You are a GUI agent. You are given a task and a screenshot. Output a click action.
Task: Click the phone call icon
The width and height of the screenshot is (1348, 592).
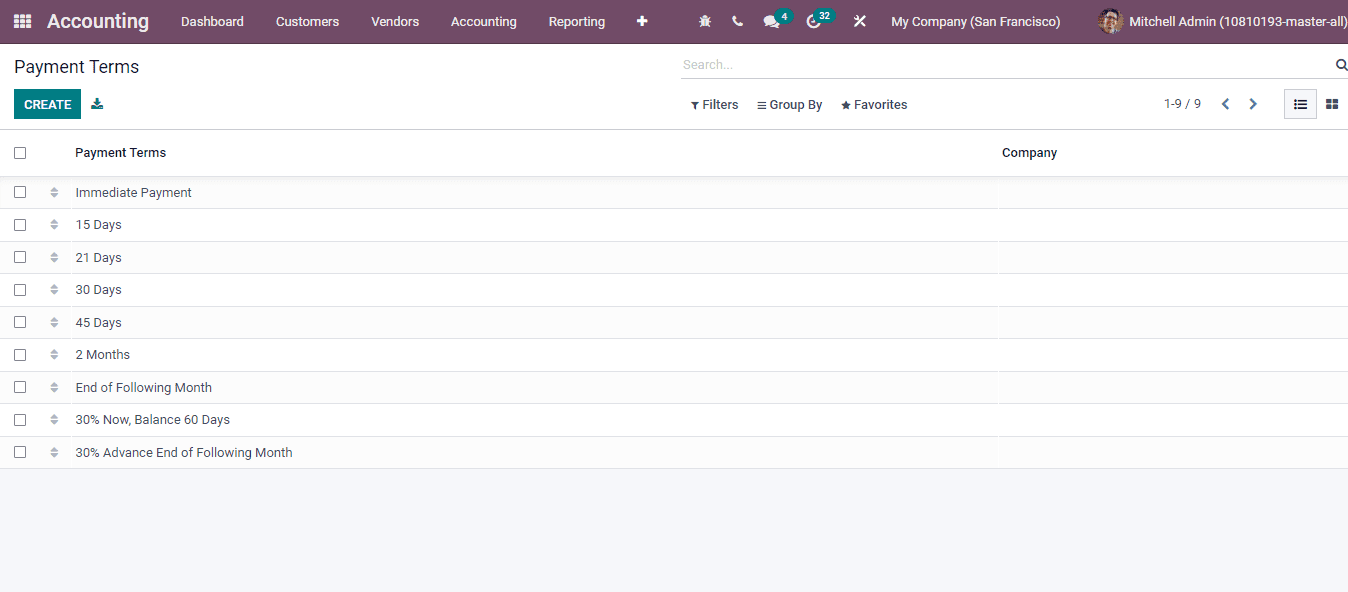pyautogui.click(x=737, y=21)
